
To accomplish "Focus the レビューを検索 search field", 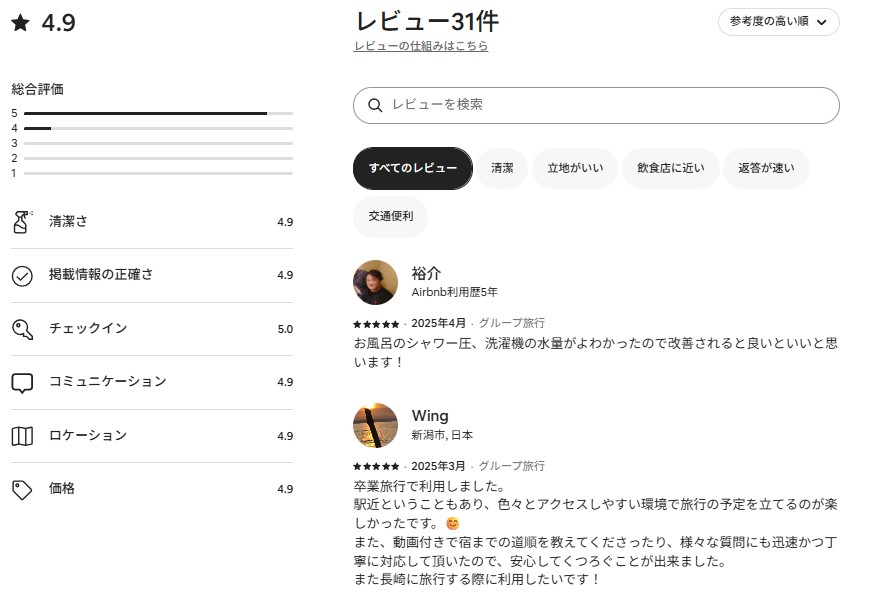I will (x=600, y=105).
